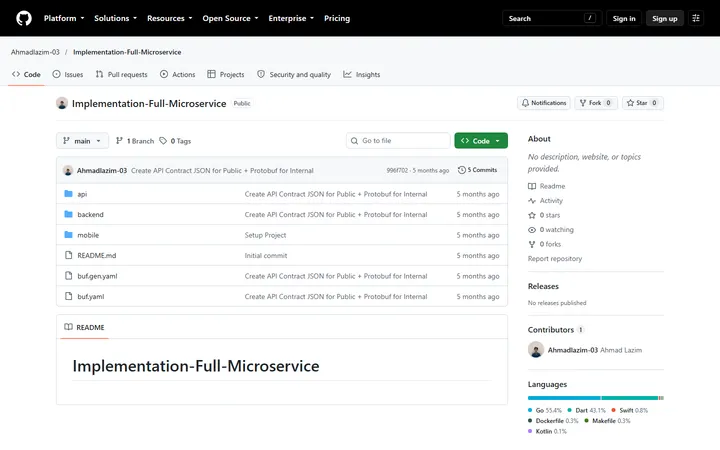Open the mobile folder
Screen dimensions: 720x450
pyautogui.click(x=88, y=235)
